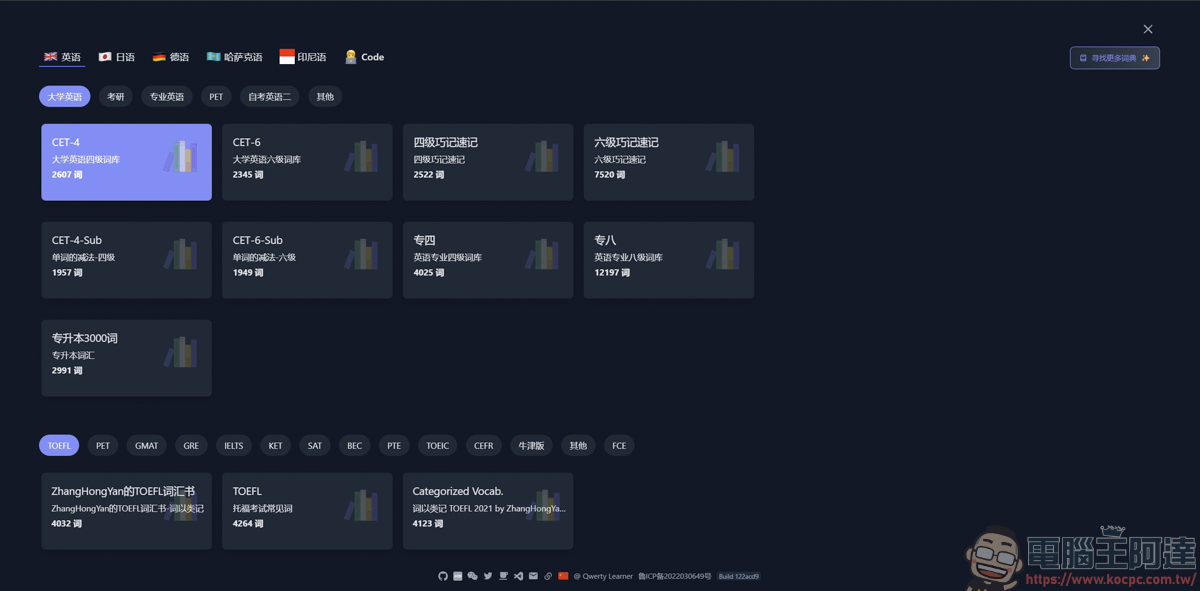Switch to 哈萨克语 language tab
This screenshot has width=1200, height=591.
pos(234,57)
